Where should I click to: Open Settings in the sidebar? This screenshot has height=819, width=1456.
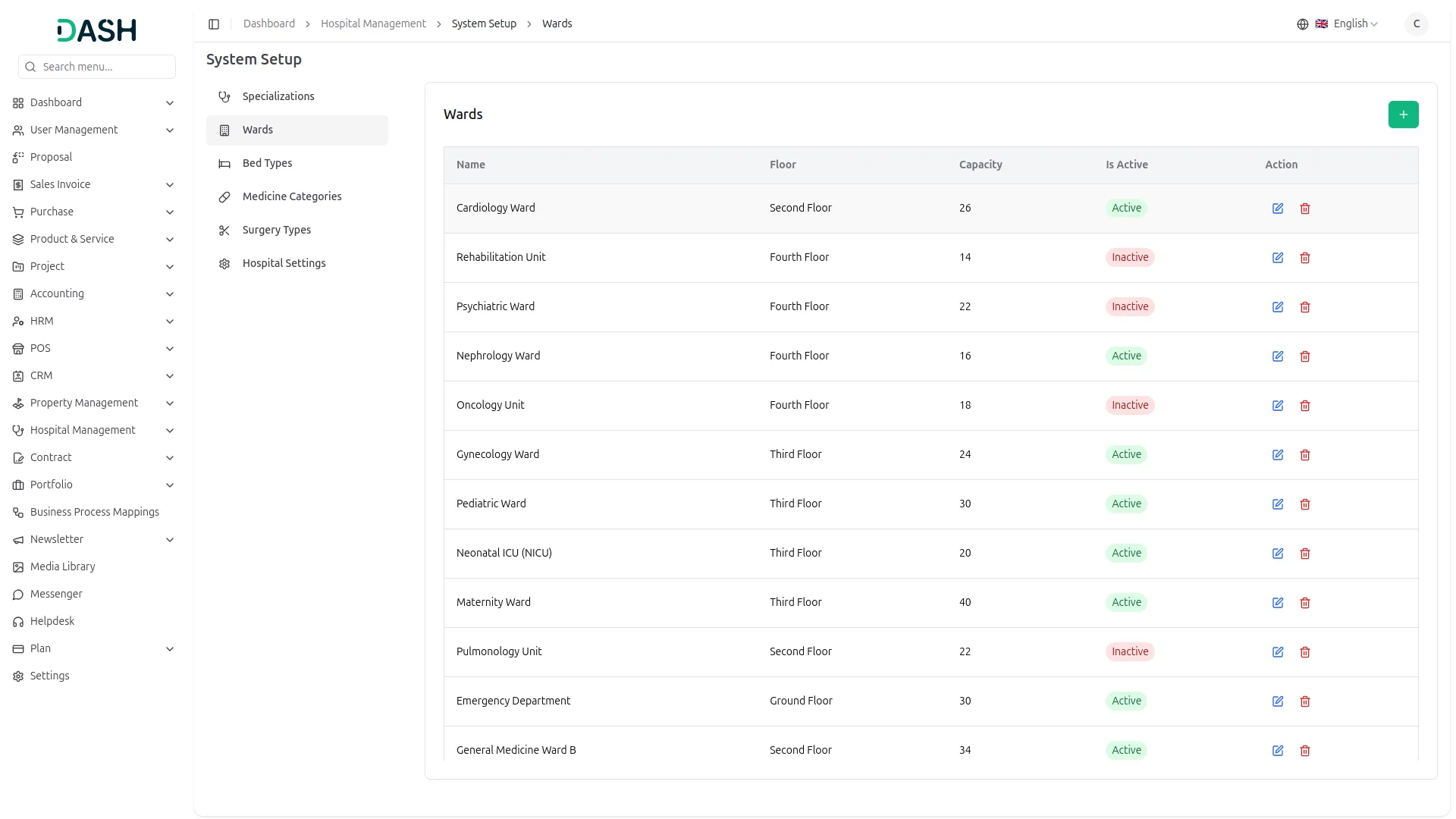pyautogui.click(x=94, y=676)
